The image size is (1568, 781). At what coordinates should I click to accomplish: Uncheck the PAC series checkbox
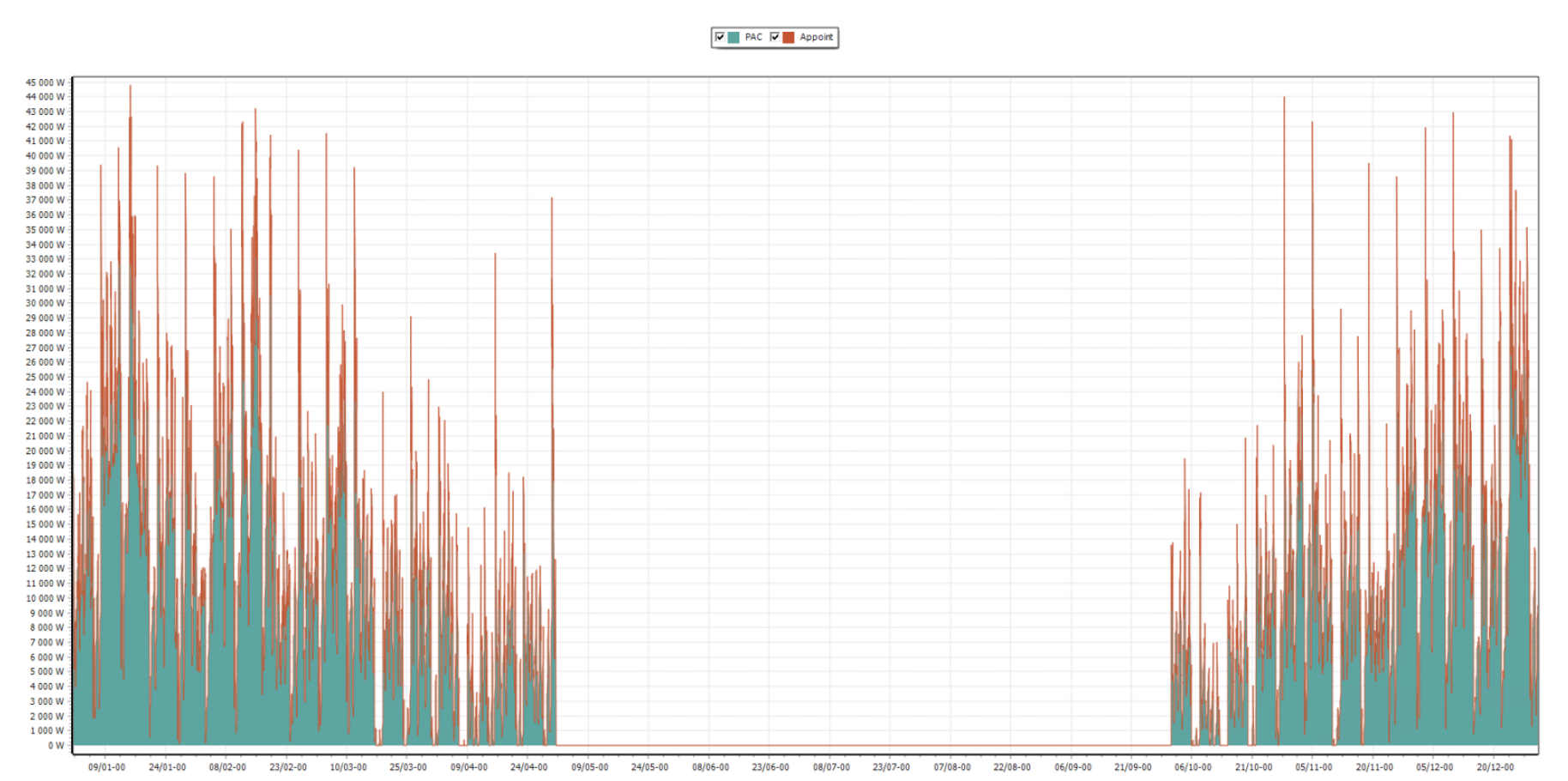(x=720, y=37)
